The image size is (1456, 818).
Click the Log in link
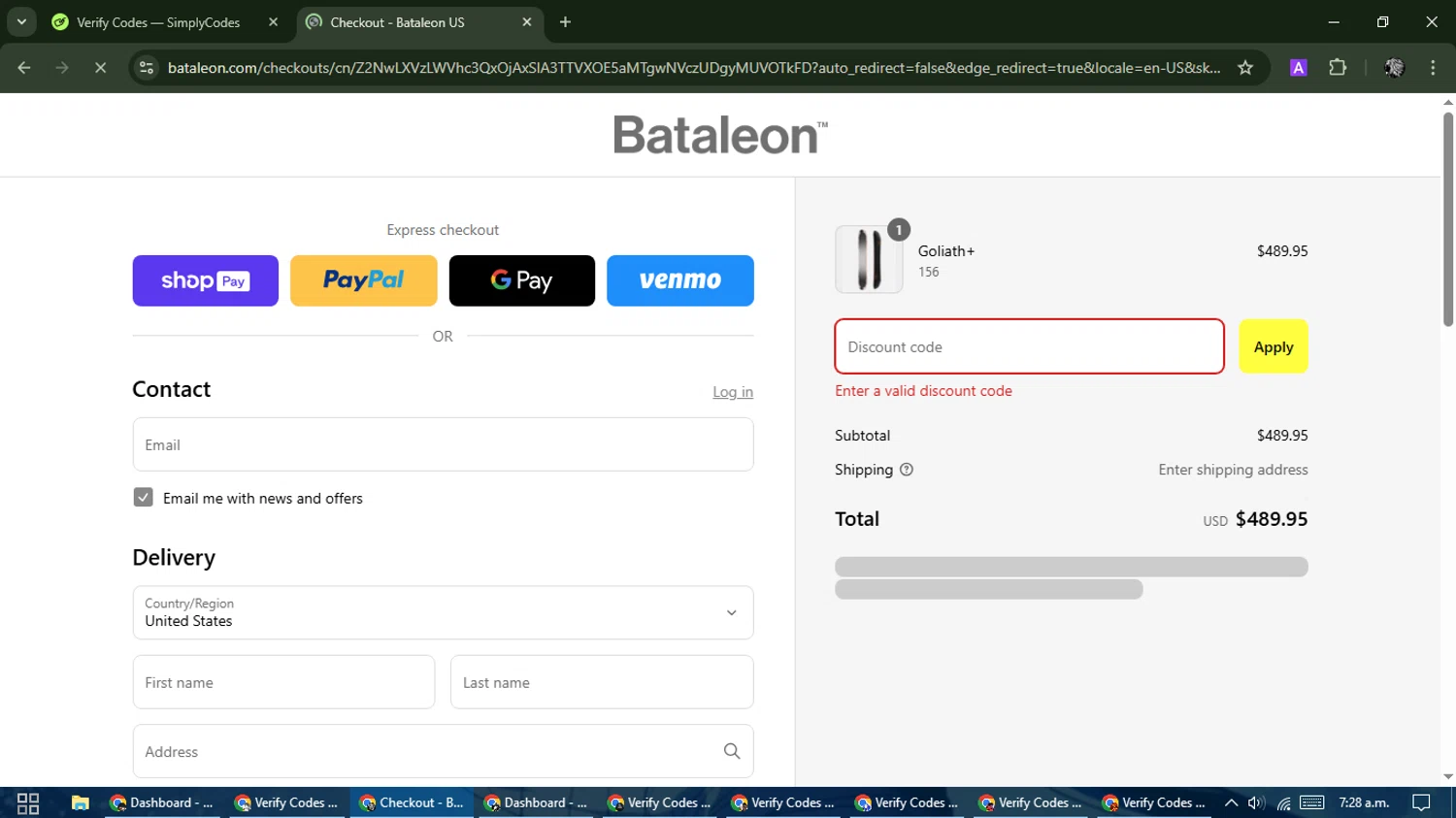(x=733, y=392)
